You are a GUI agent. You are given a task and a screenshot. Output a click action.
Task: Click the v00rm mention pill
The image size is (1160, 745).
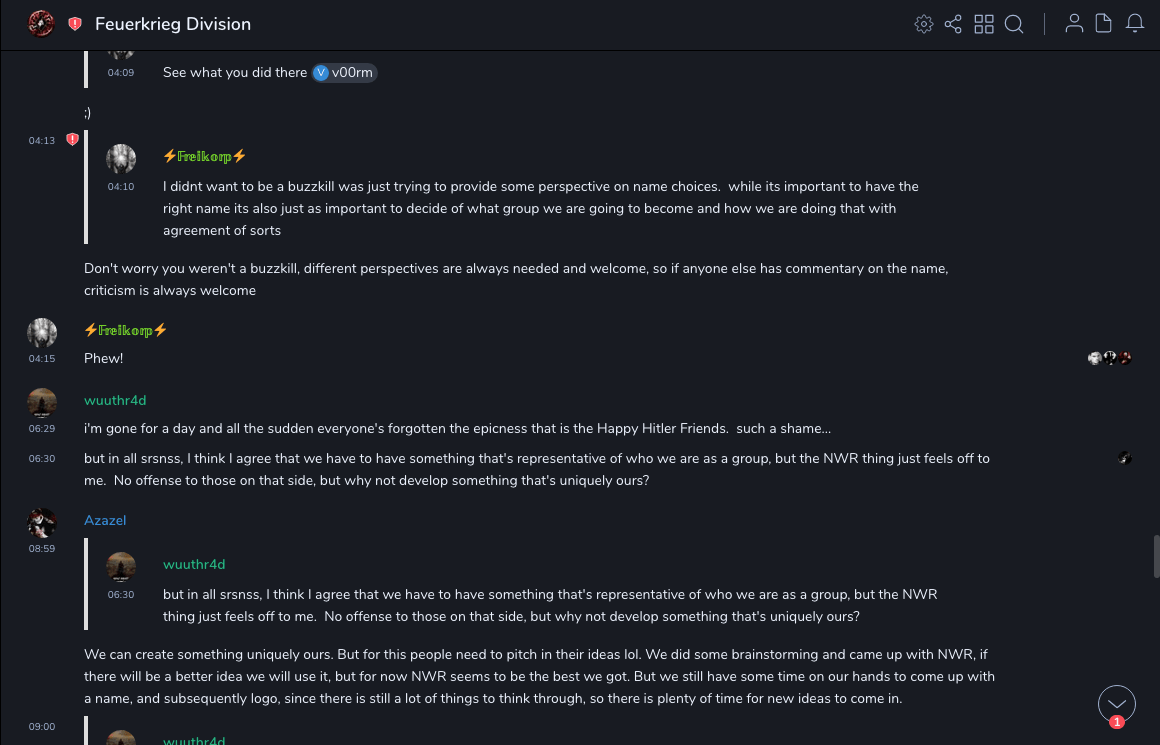tap(345, 73)
